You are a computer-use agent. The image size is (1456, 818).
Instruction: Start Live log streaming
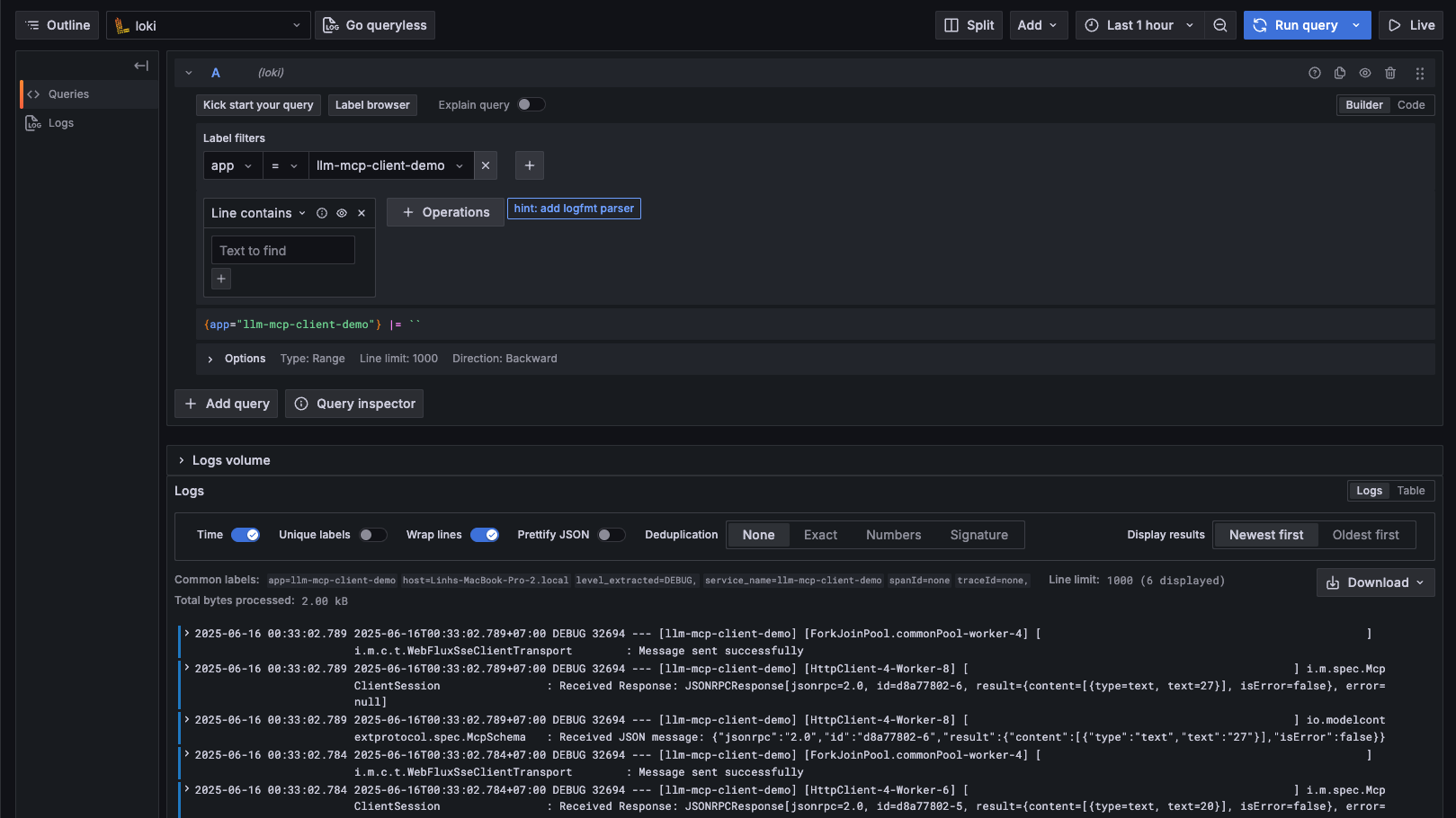pos(1411,25)
